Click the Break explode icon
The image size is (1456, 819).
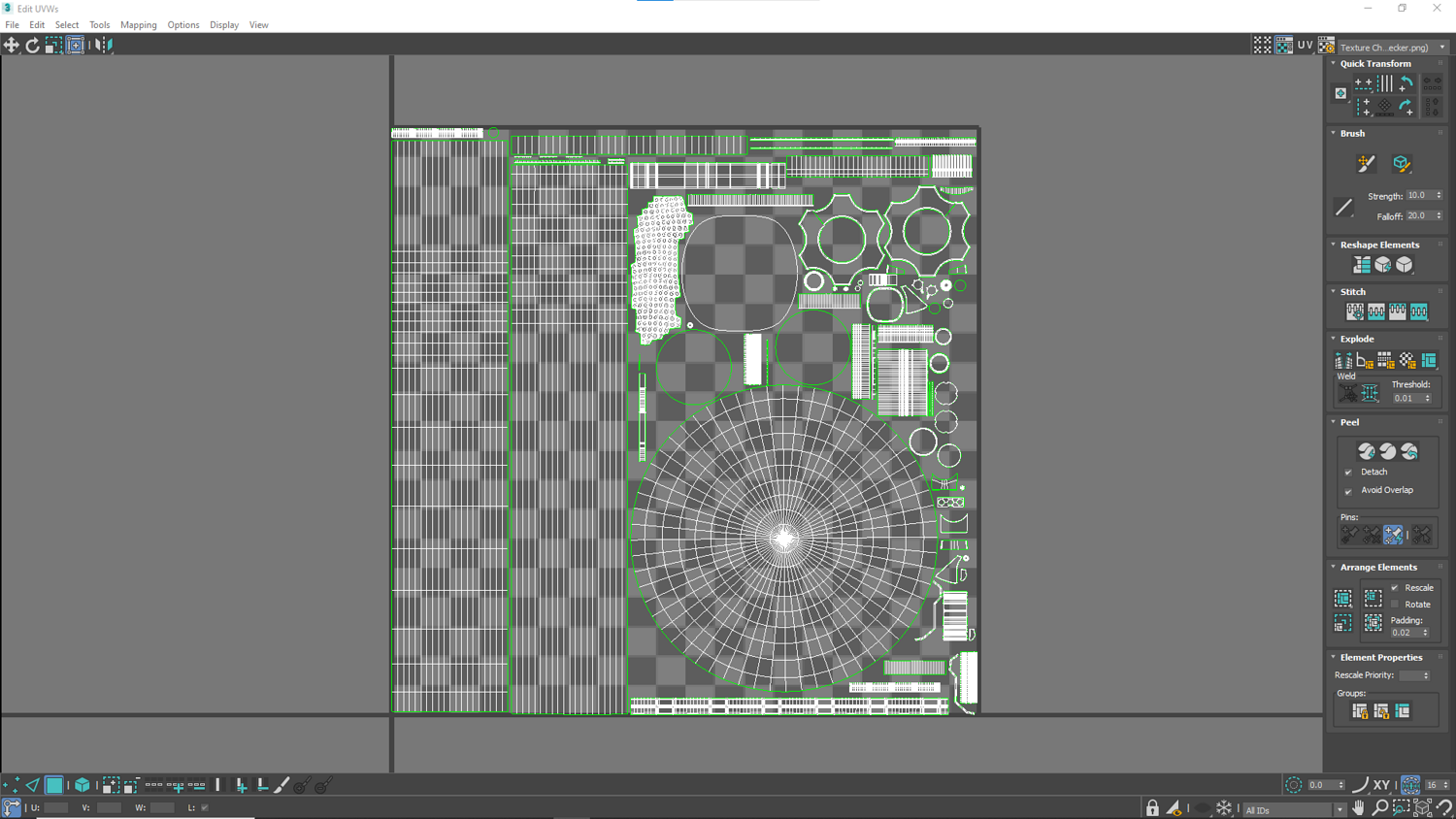1343,361
